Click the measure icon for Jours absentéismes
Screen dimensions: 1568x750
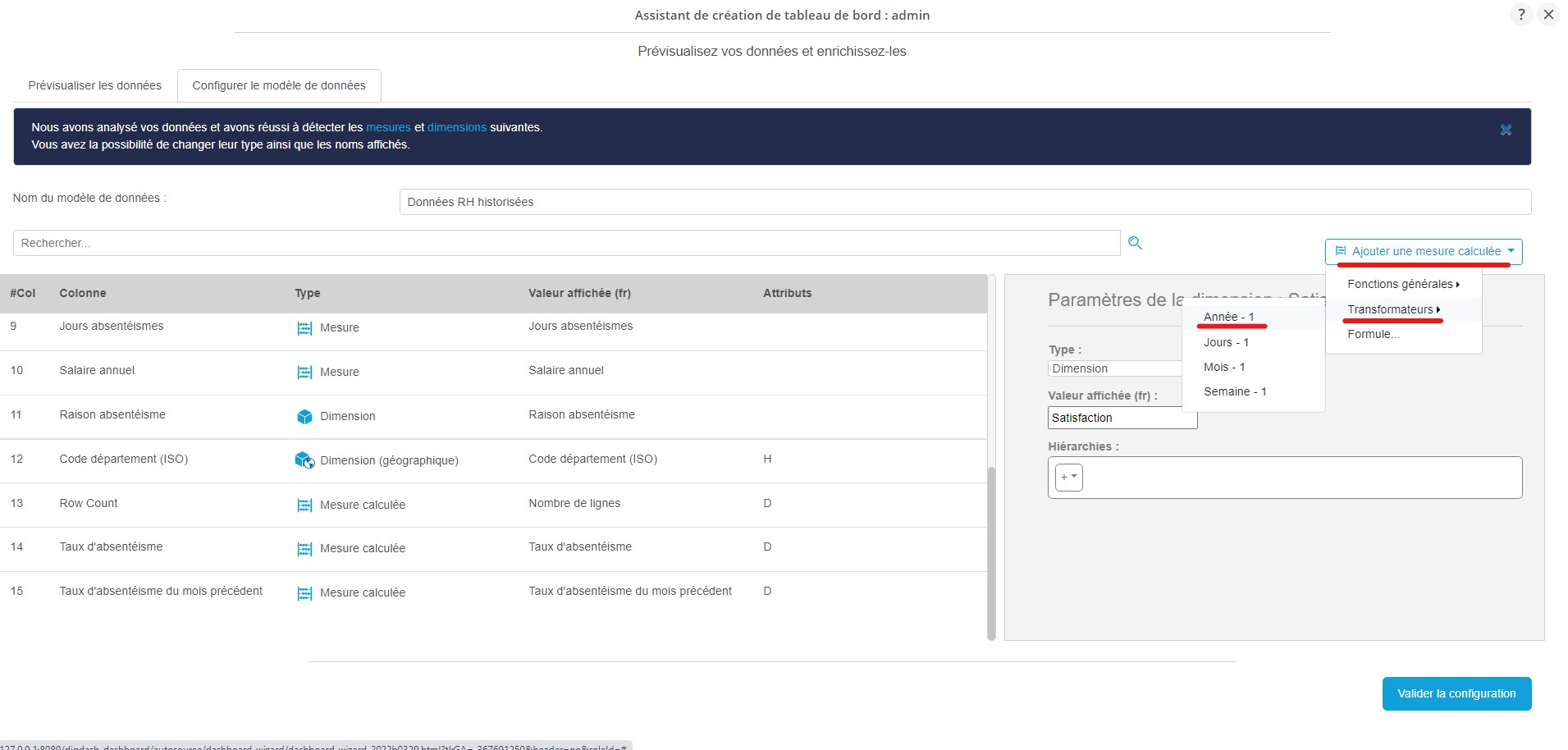pyautogui.click(x=304, y=328)
